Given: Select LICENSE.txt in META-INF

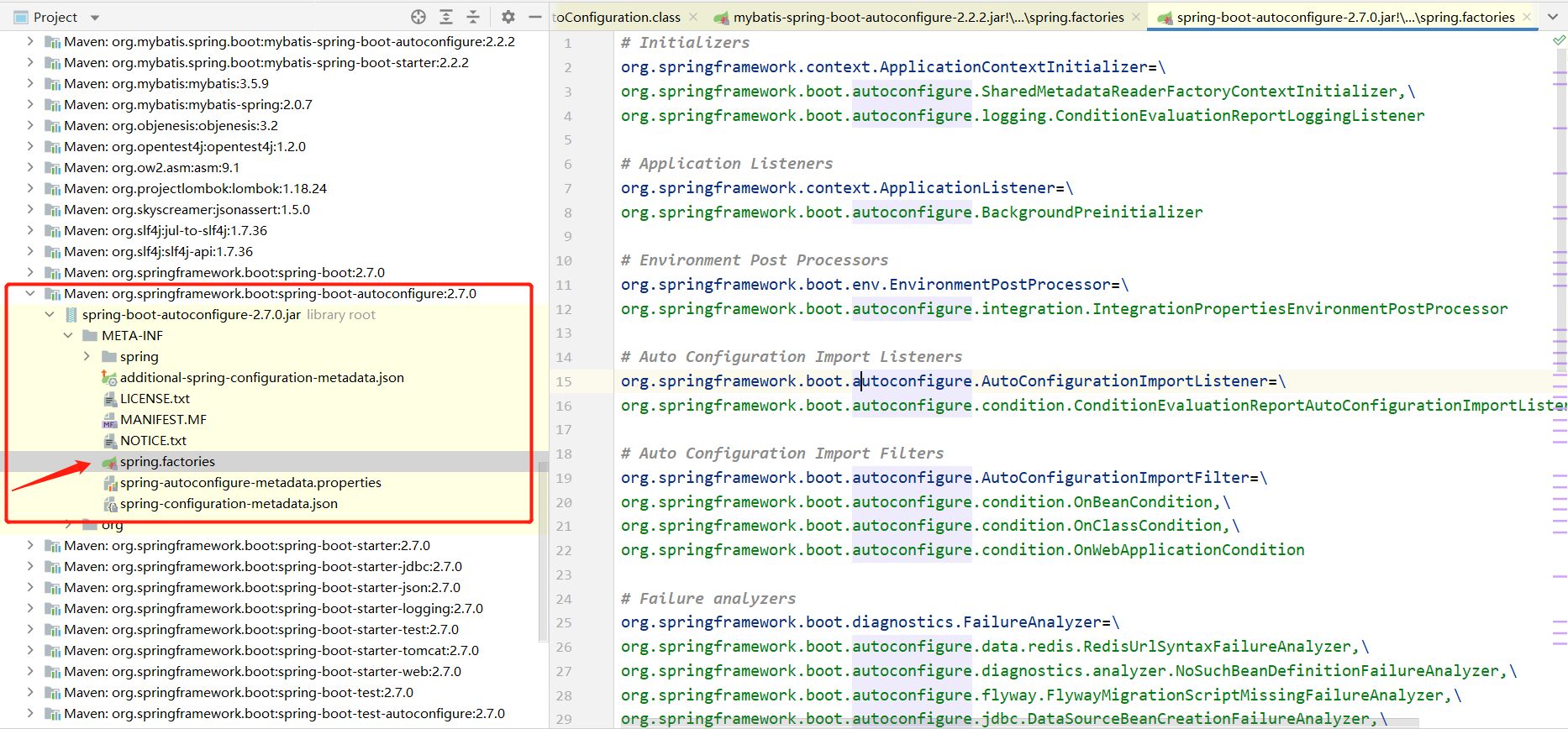Looking at the screenshot, I should pyautogui.click(x=155, y=398).
